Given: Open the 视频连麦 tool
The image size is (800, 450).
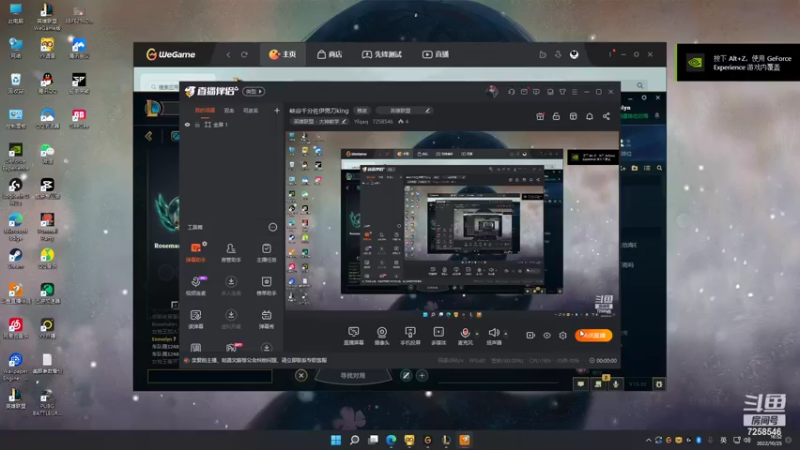Looking at the screenshot, I should tap(195, 286).
